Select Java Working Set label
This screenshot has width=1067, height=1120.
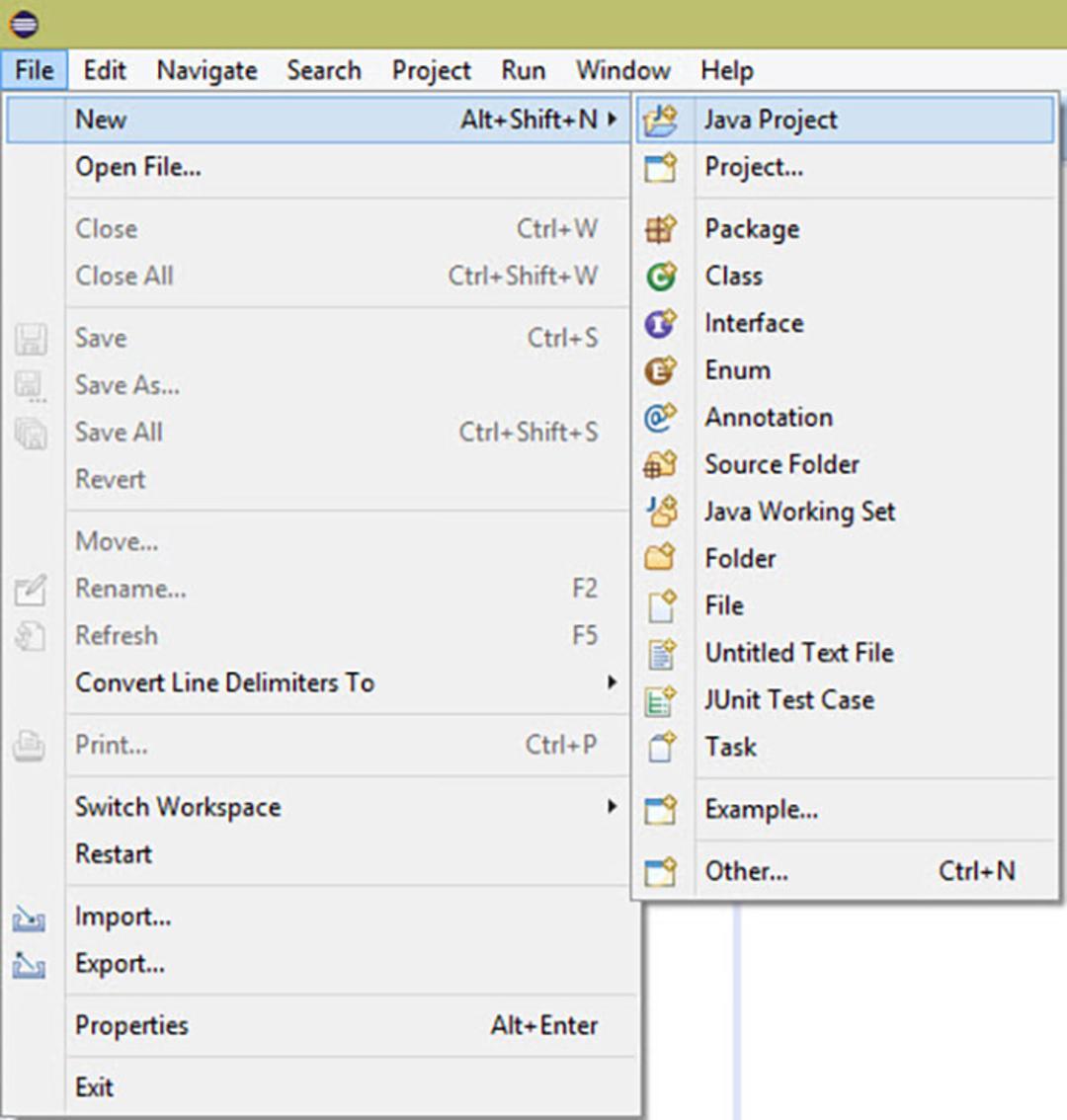point(799,513)
